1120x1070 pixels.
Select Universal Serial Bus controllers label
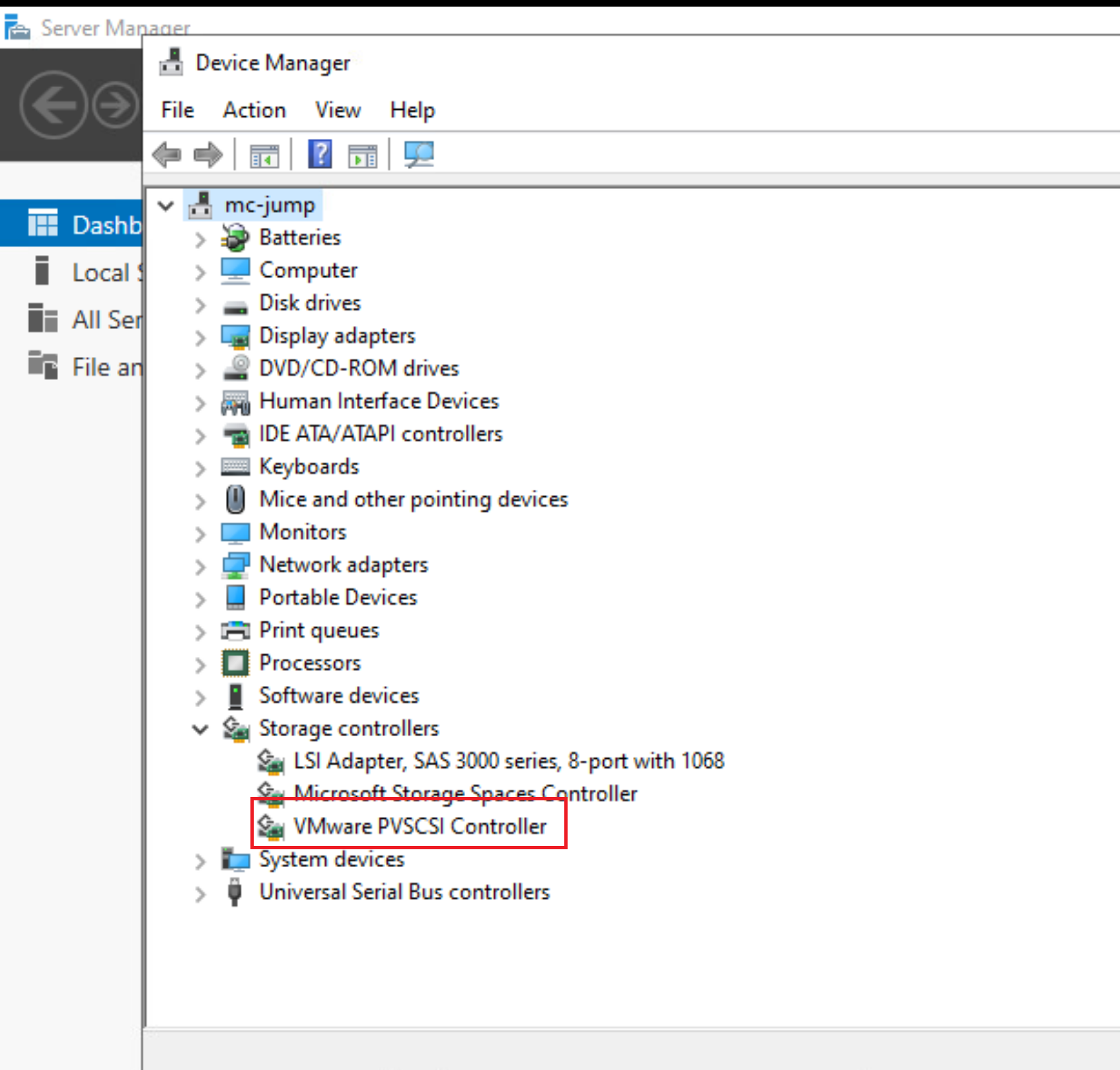tap(404, 892)
